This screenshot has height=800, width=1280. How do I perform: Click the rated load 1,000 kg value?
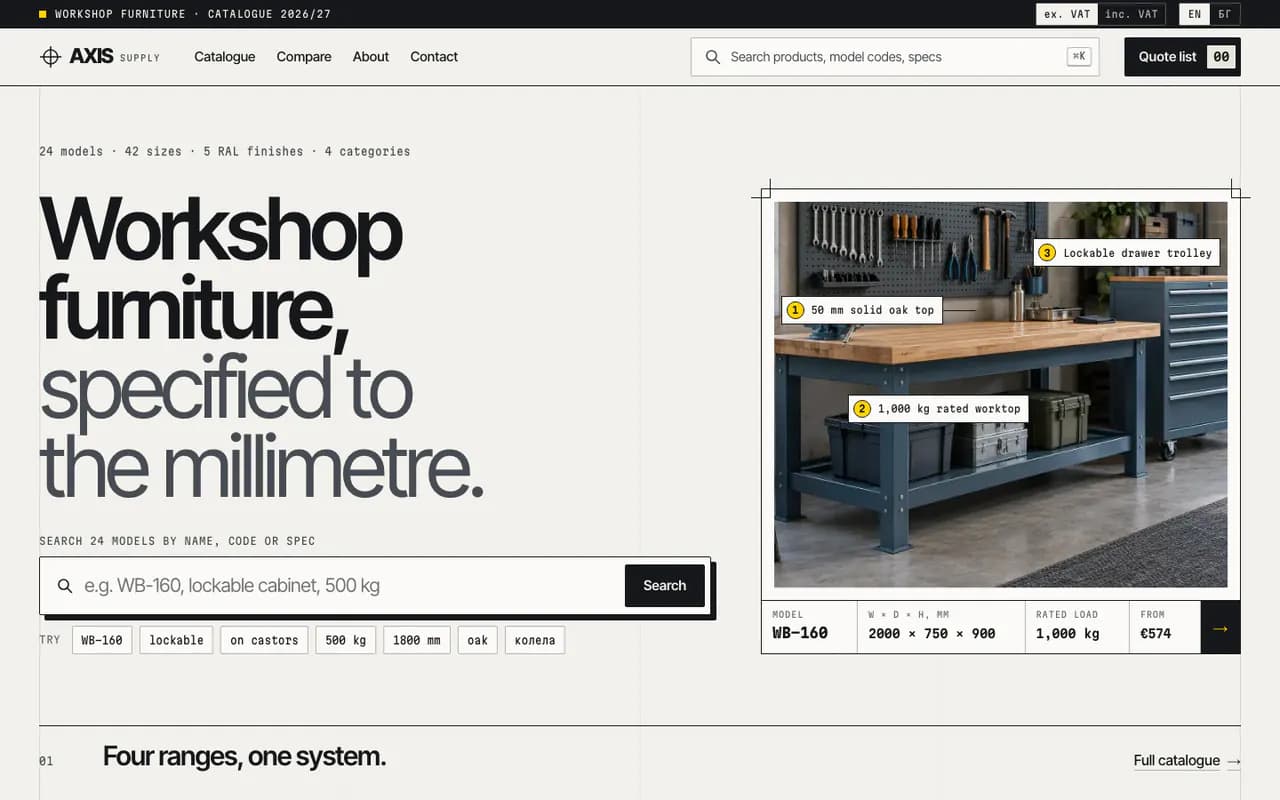tap(1068, 633)
